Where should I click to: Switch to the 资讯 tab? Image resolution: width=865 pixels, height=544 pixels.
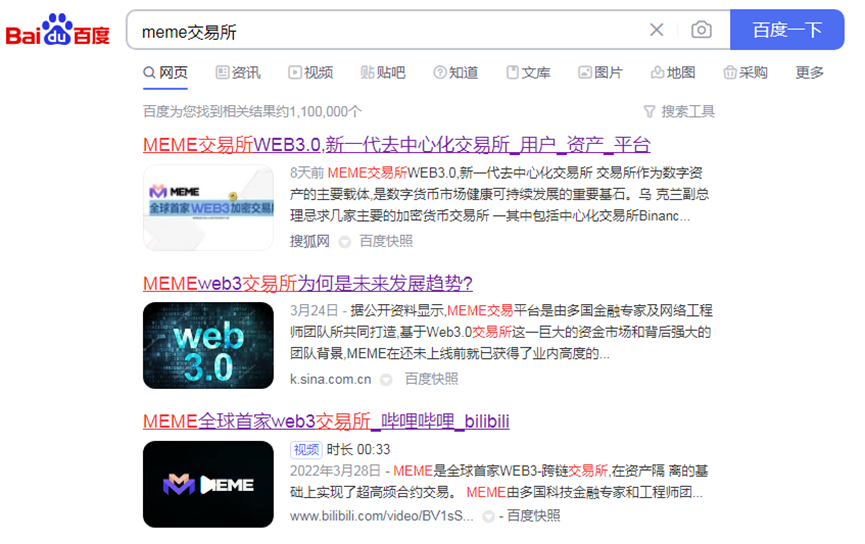click(x=238, y=73)
